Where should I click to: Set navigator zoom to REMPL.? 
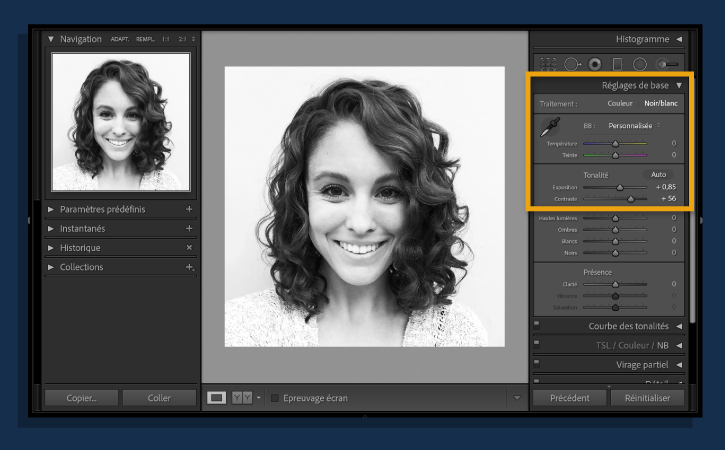pyautogui.click(x=145, y=39)
